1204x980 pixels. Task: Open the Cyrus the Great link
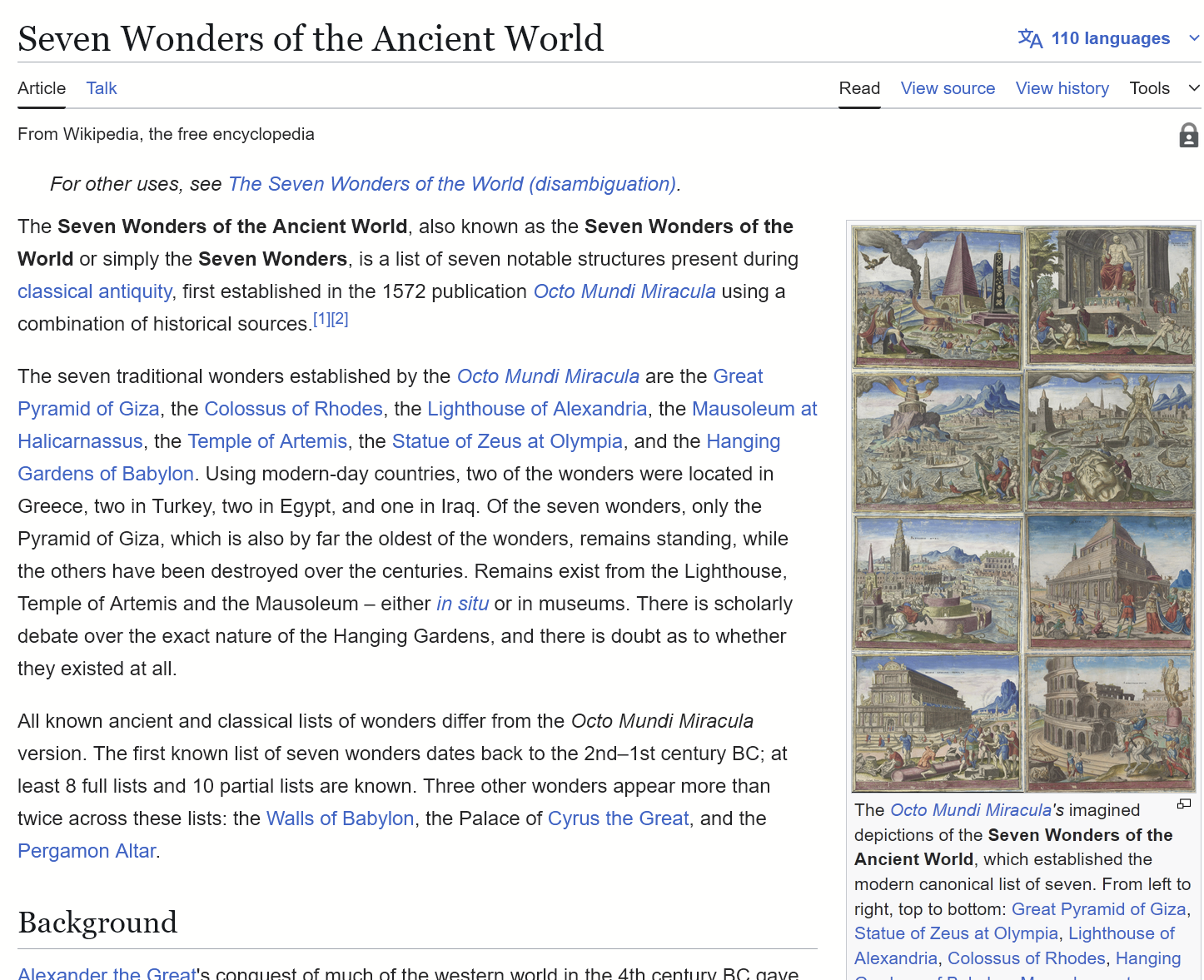point(619,818)
